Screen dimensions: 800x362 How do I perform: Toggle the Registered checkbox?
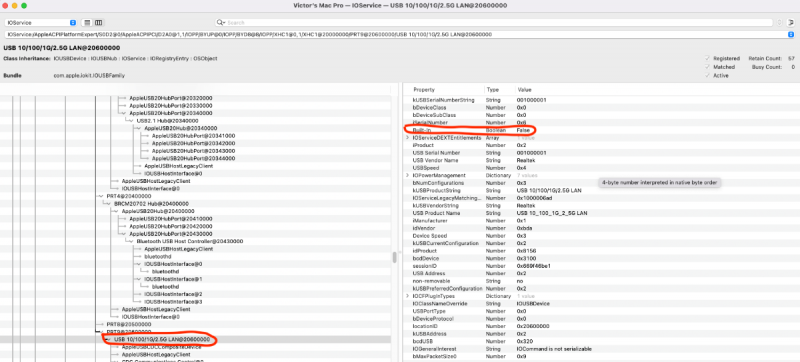pos(707,59)
